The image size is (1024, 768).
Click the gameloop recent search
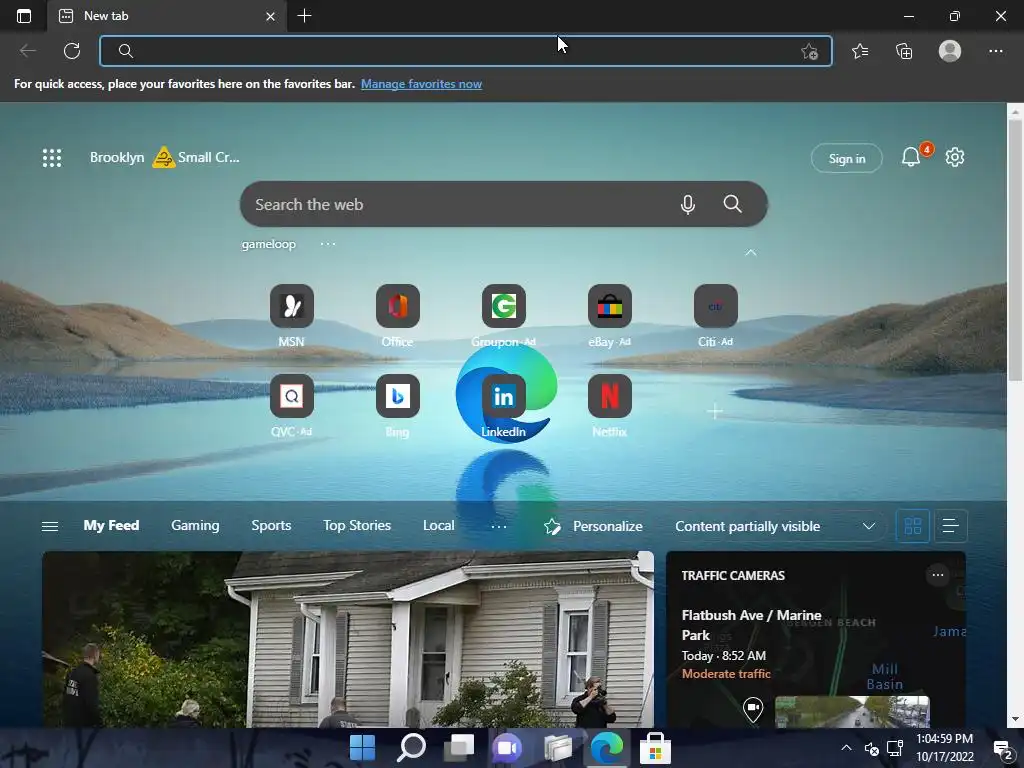[268, 244]
